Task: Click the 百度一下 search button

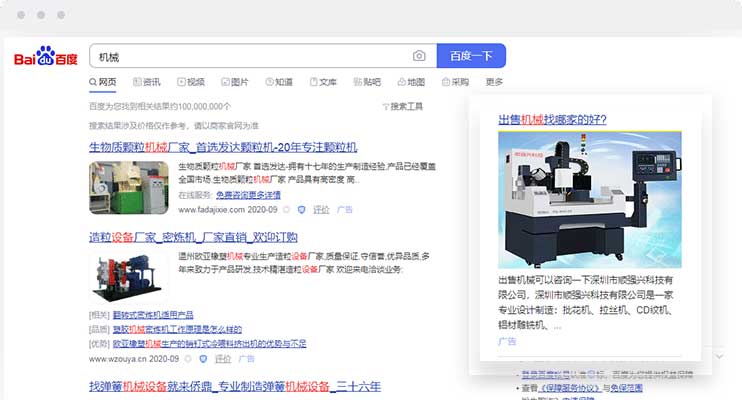Action: pyautogui.click(x=471, y=56)
